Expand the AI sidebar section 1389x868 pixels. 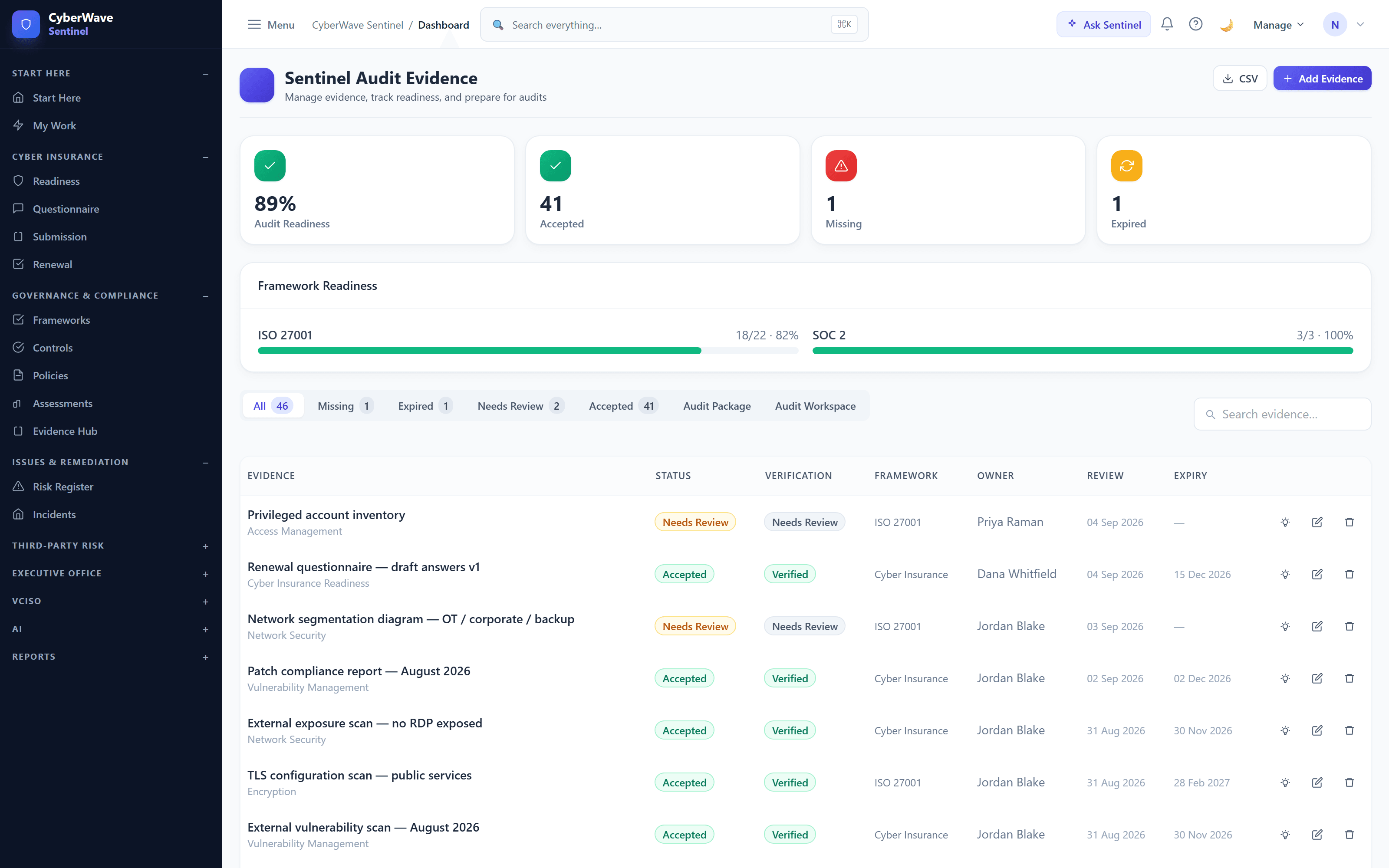pos(205,629)
